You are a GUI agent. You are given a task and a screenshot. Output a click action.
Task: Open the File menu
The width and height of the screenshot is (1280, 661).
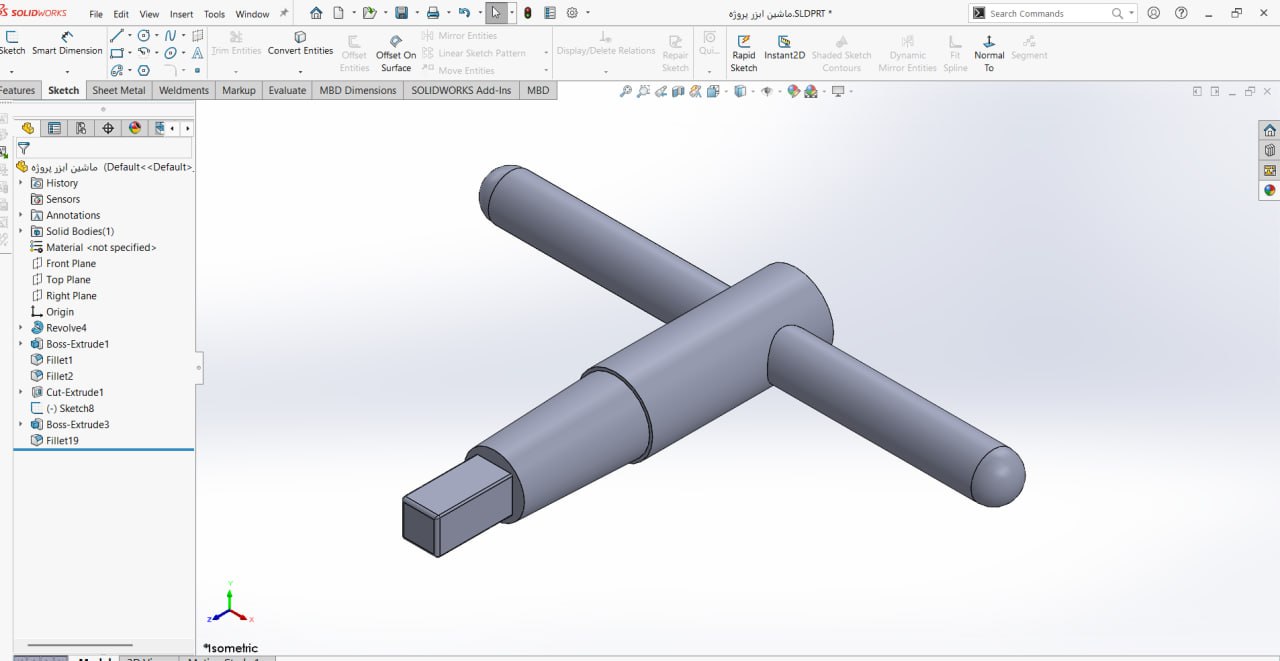click(96, 14)
